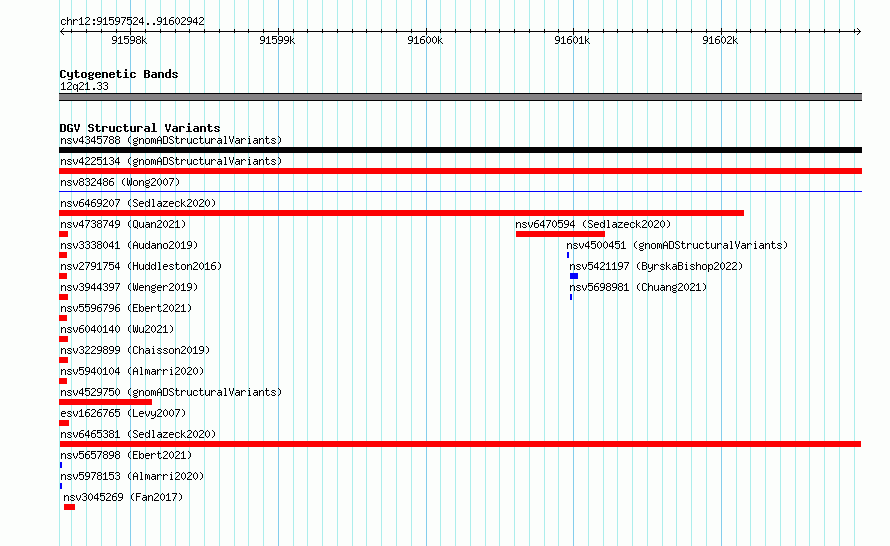Image resolution: width=890 pixels, height=546 pixels.
Task: Select the small red nsv3338041 bar
Action: point(63,255)
